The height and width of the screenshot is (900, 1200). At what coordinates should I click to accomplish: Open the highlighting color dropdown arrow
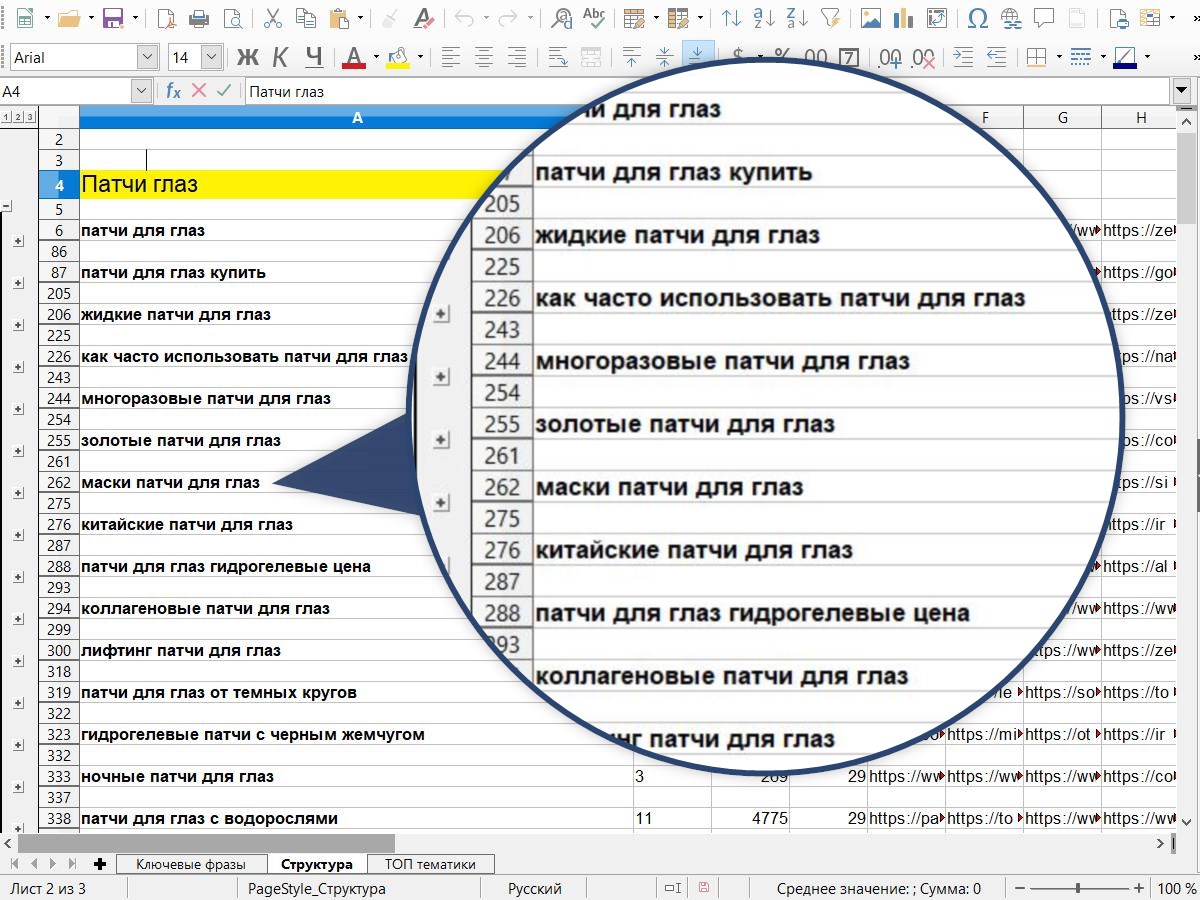click(421, 57)
